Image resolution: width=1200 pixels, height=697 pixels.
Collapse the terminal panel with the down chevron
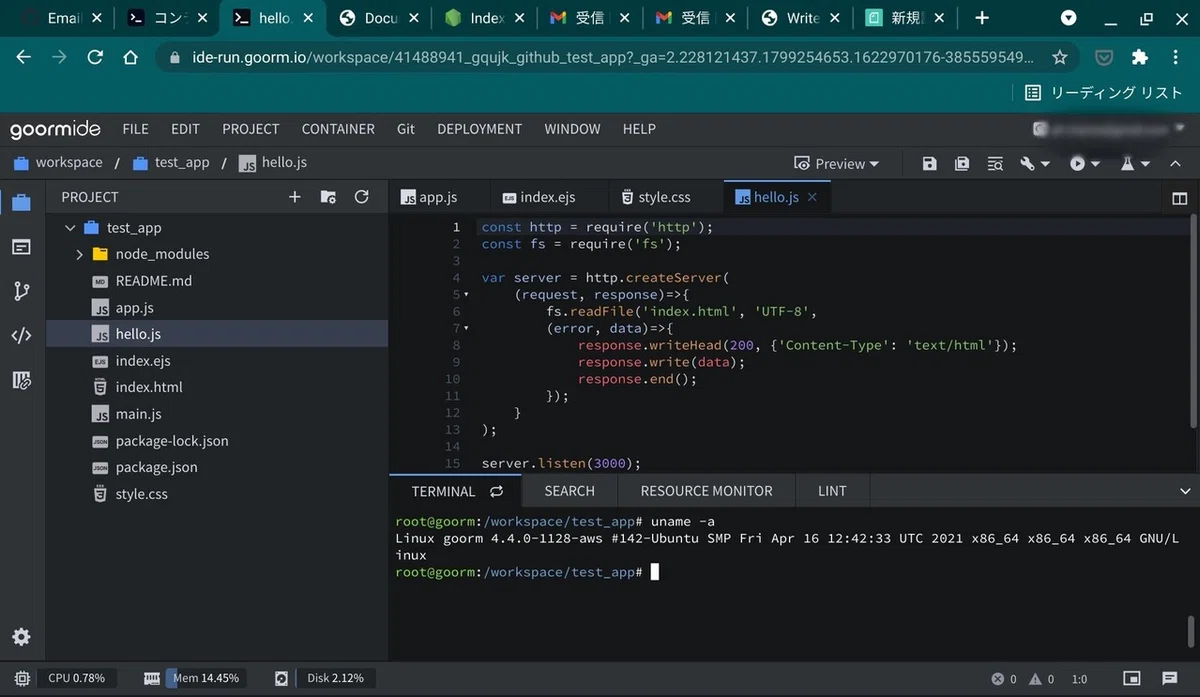click(x=1186, y=491)
